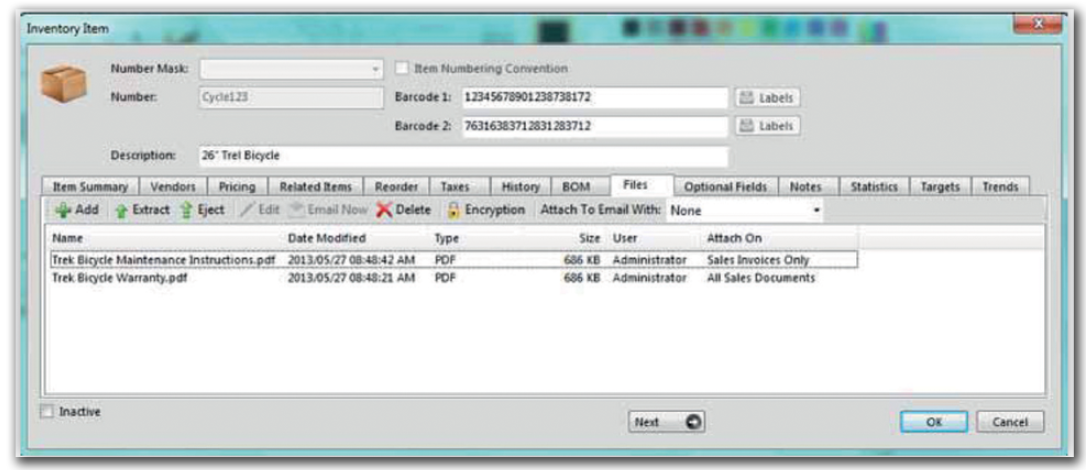Viewport: 1086px width, 470px height.
Task: Click the Cancel button
Action: tap(1008, 422)
